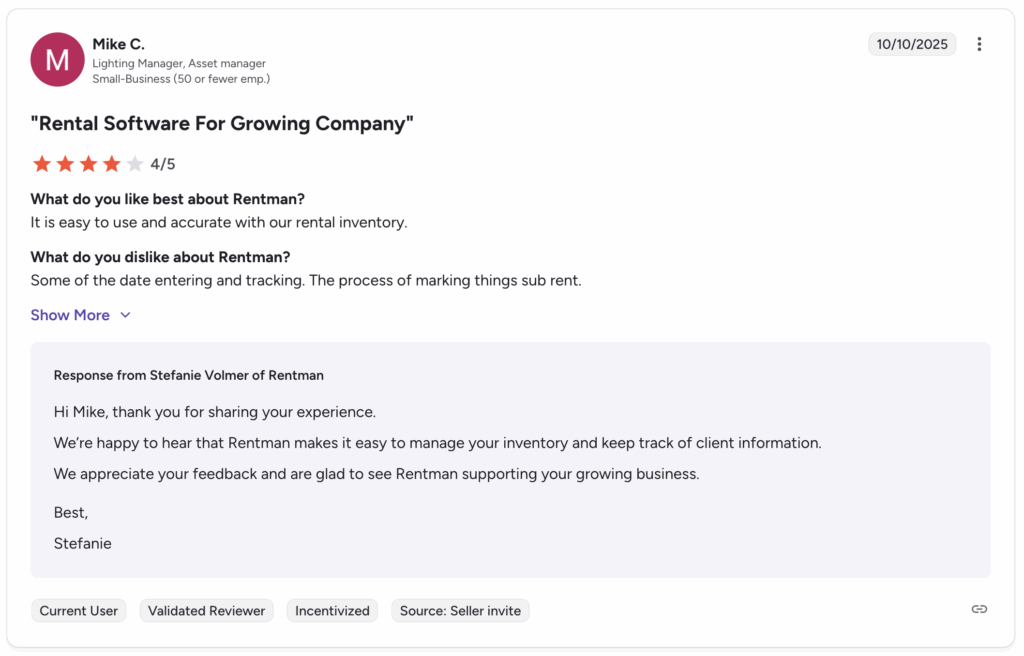Click the second orange rating star
1024x656 pixels.
click(65, 164)
